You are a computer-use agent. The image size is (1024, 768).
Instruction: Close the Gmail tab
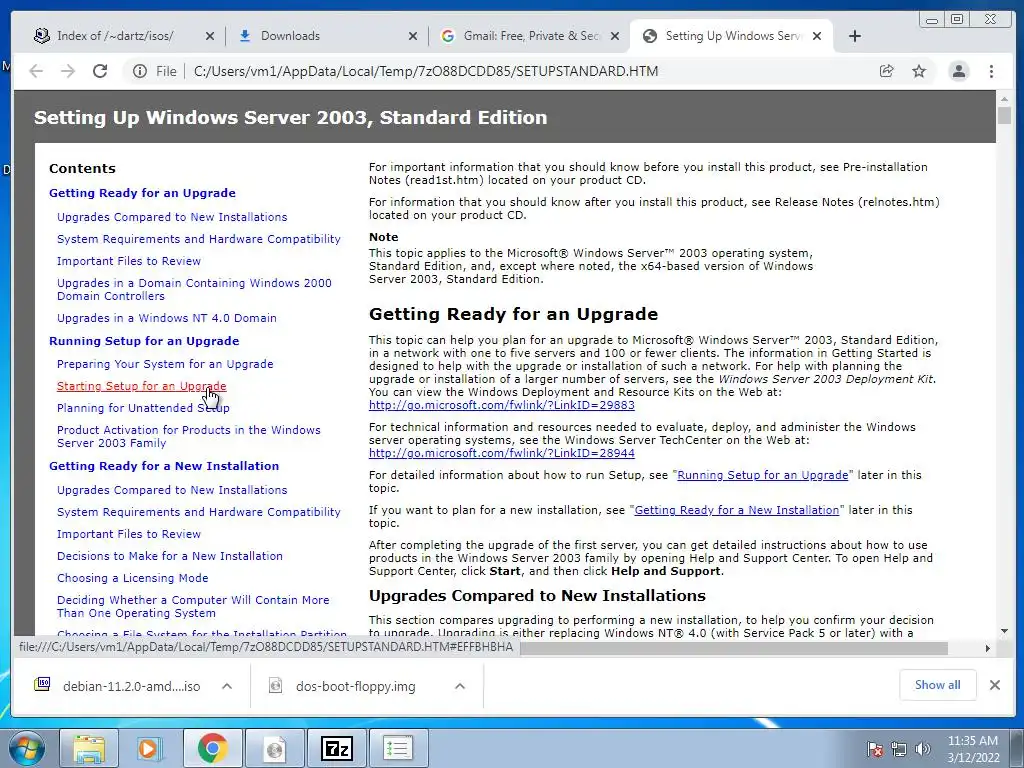coord(615,37)
